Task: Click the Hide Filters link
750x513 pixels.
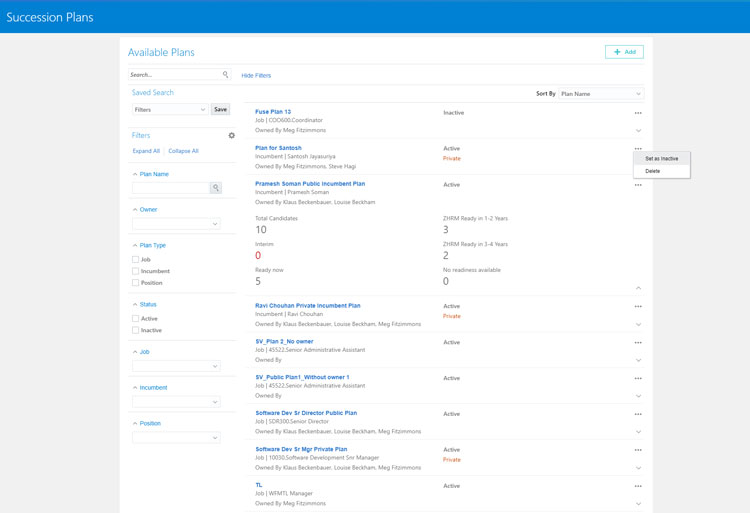Action: [256, 76]
